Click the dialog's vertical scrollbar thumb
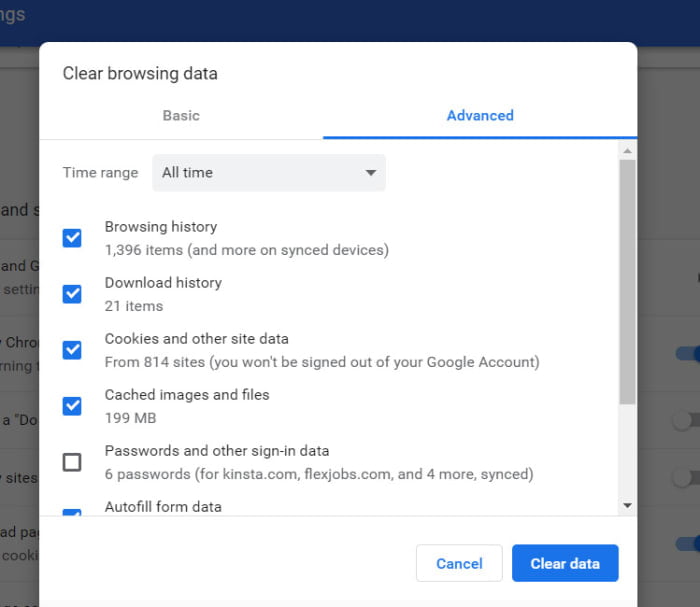This screenshot has height=607, width=700. click(627, 282)
